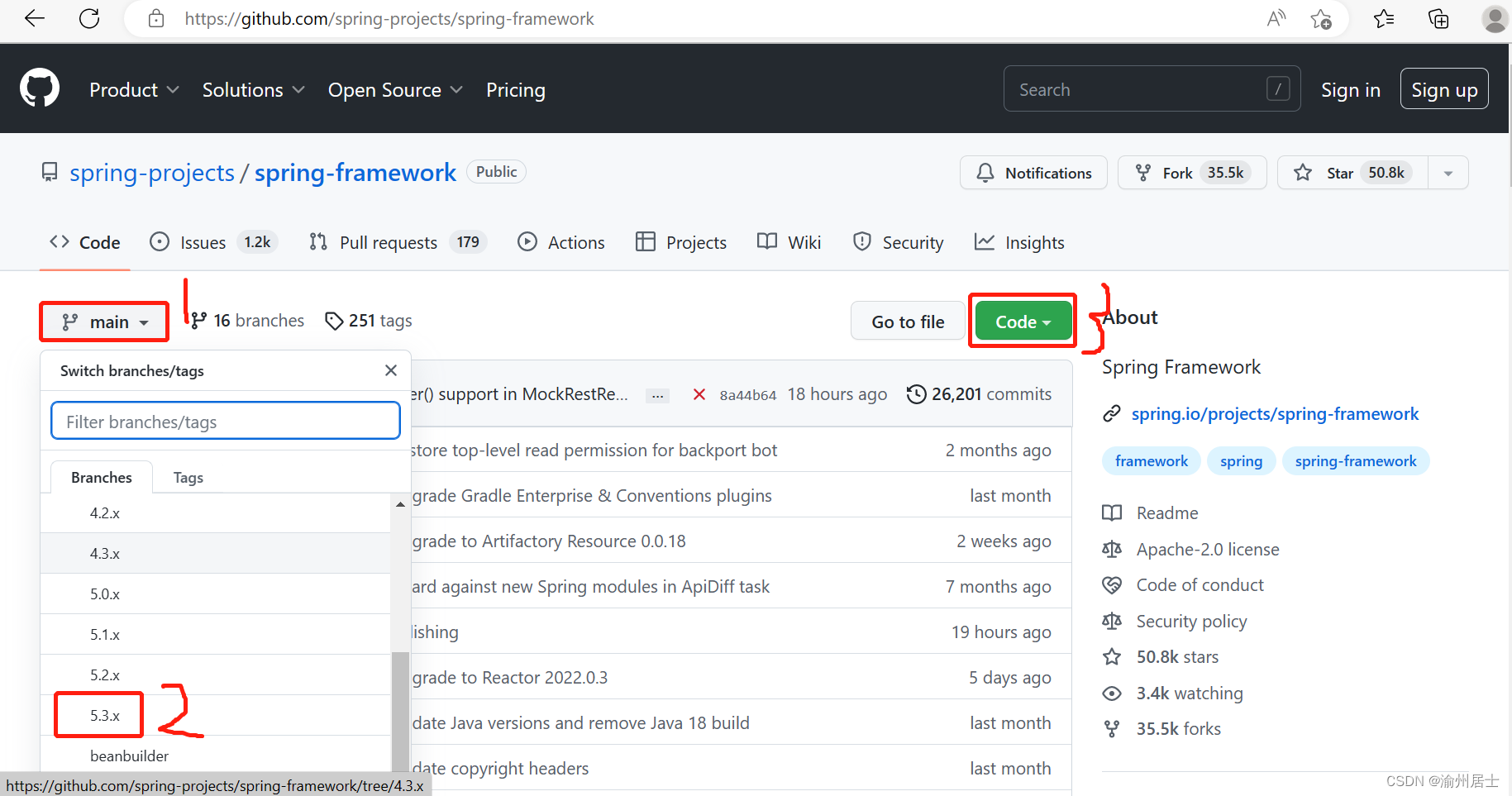
Task: Open the Apache-2.0 license link
Action: tap(1208, 550)
